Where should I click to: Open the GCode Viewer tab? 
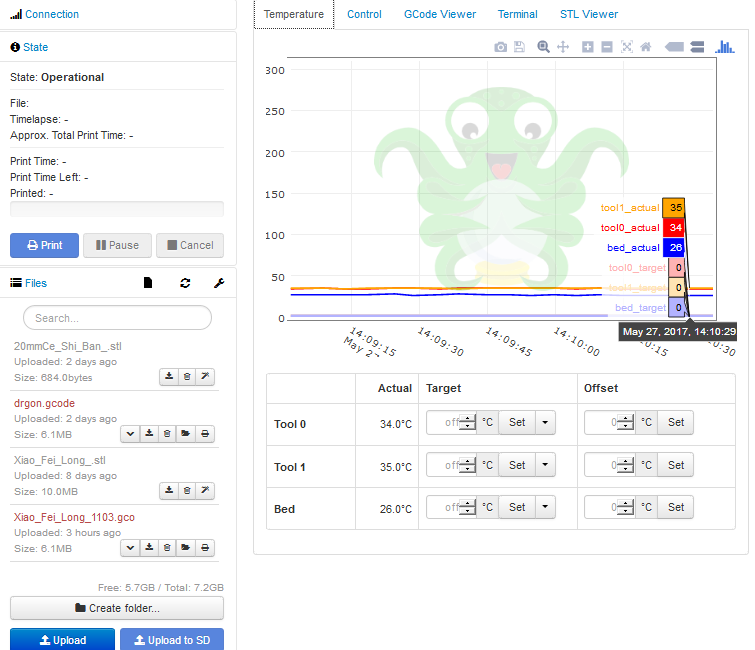pyautogui.click(x=440, y=14)
